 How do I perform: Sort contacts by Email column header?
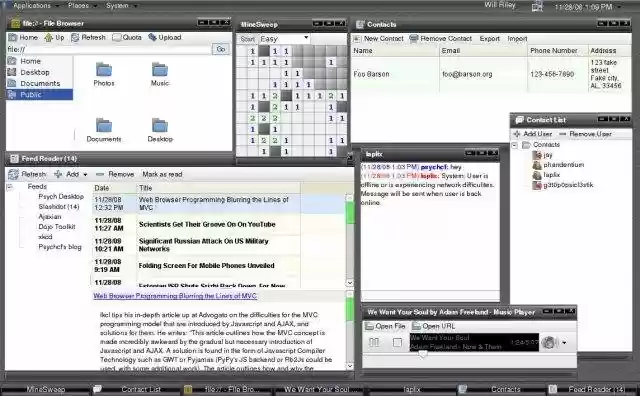(483, 51)
